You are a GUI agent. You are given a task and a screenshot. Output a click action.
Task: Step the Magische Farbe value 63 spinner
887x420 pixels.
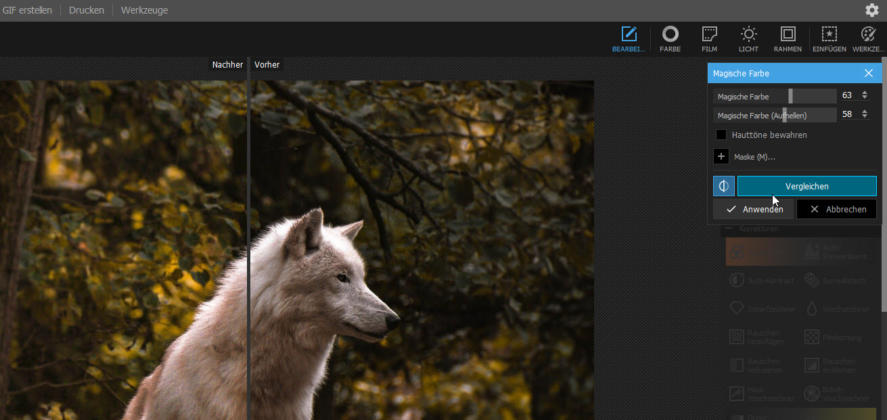[864, 96]
